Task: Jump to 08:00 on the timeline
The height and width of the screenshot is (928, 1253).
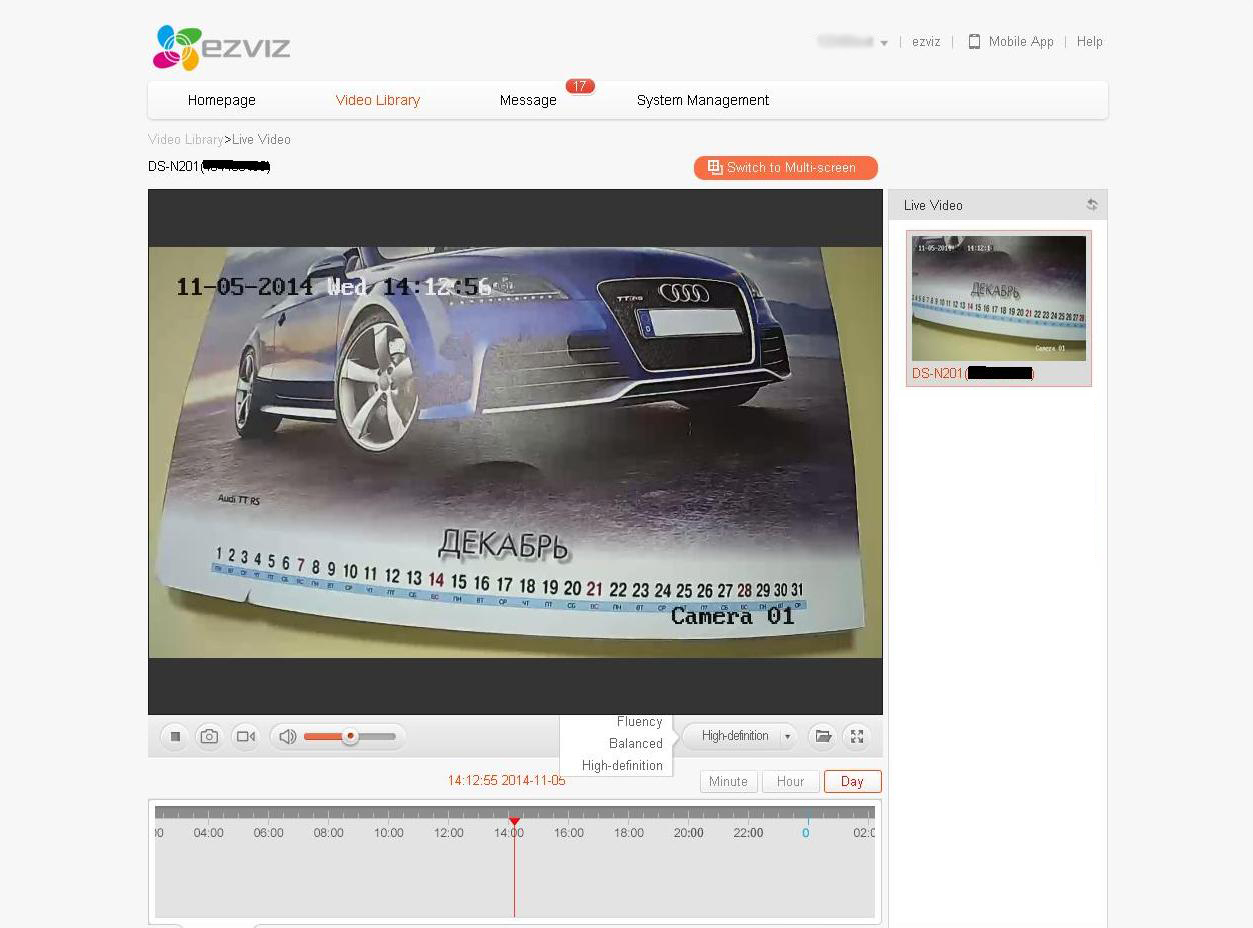Action: tap(328, 833)
